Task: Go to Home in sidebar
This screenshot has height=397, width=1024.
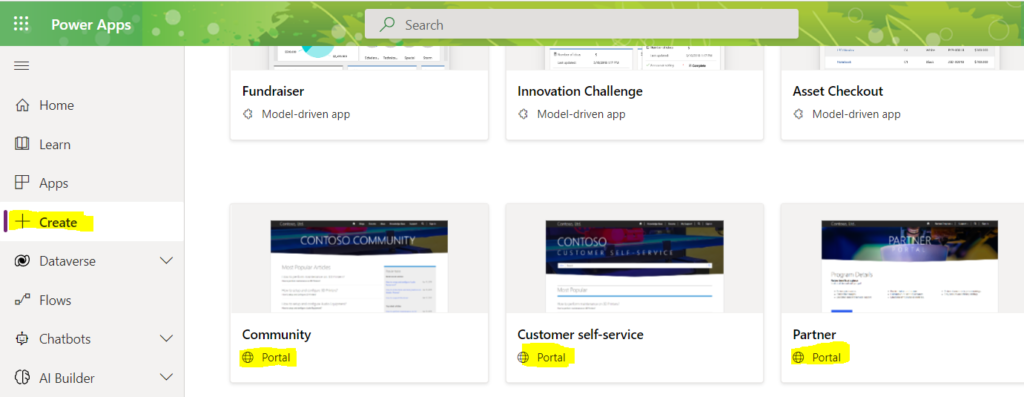Action: click(x=56, y=105)
